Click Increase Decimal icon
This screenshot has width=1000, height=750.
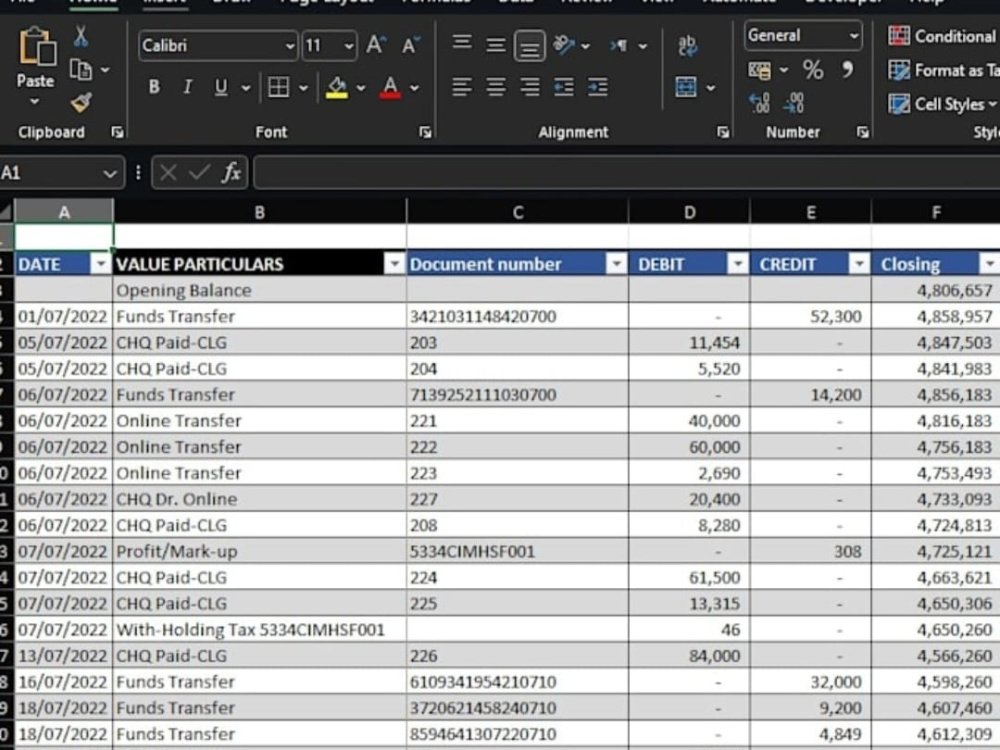(759, 103)
